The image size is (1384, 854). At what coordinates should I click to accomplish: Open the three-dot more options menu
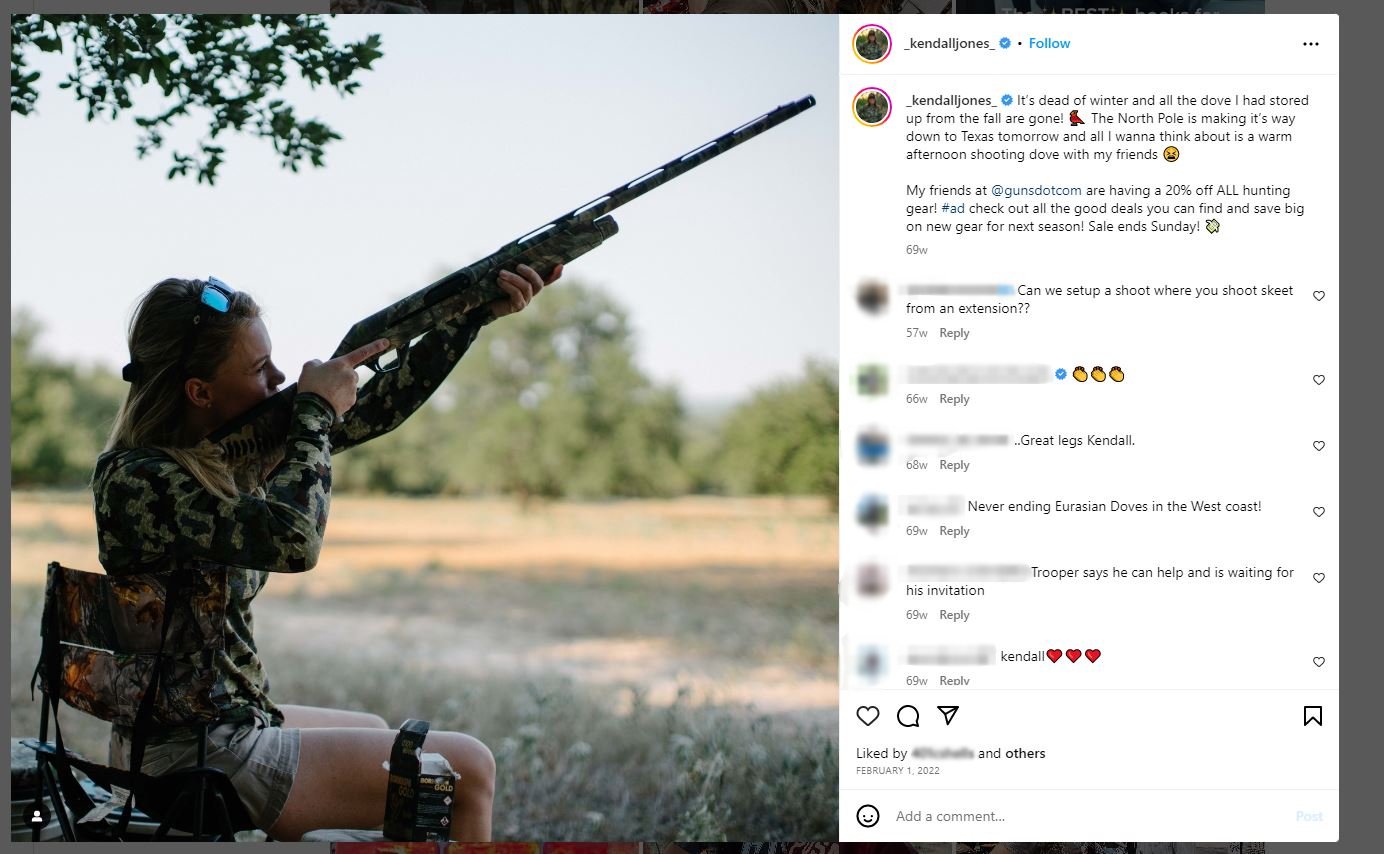[x=1311, y=44]
